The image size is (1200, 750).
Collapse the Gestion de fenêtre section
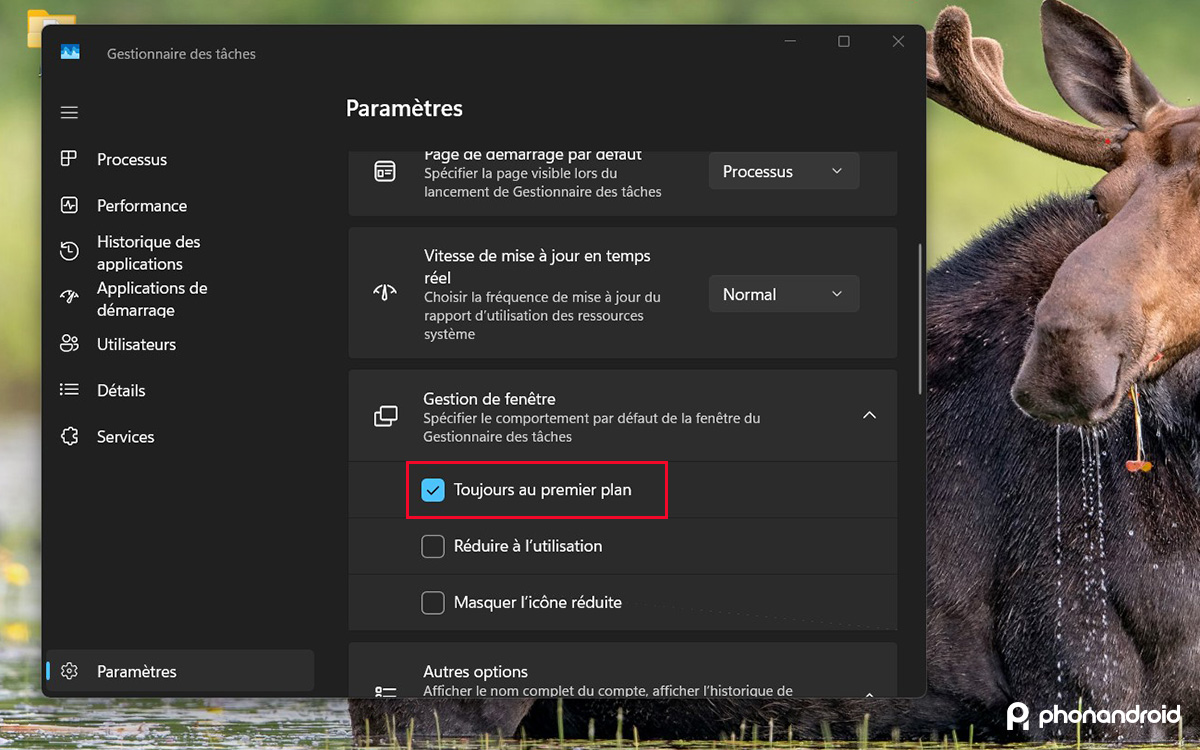coord(869,415)
